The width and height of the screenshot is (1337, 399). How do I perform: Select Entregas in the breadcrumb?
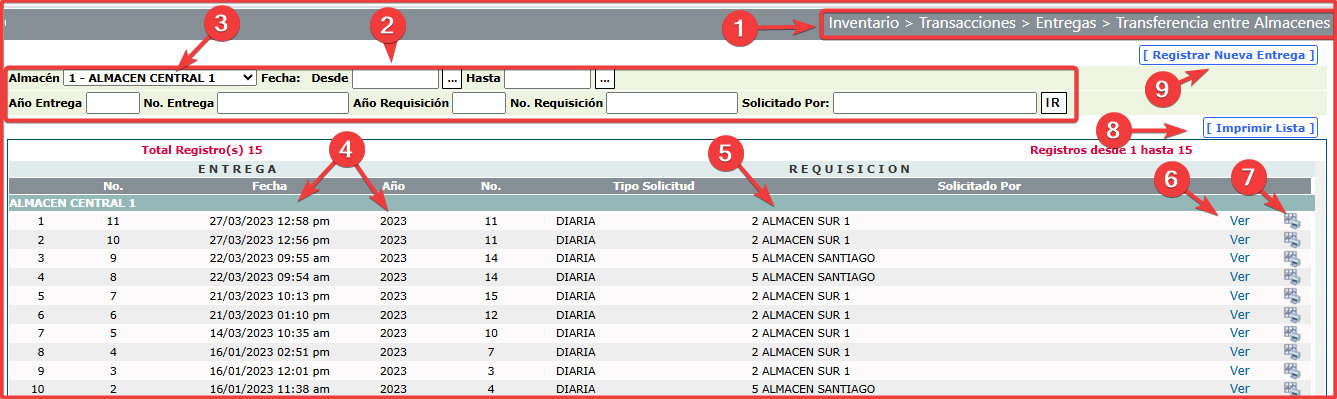tap(1065, 22)
